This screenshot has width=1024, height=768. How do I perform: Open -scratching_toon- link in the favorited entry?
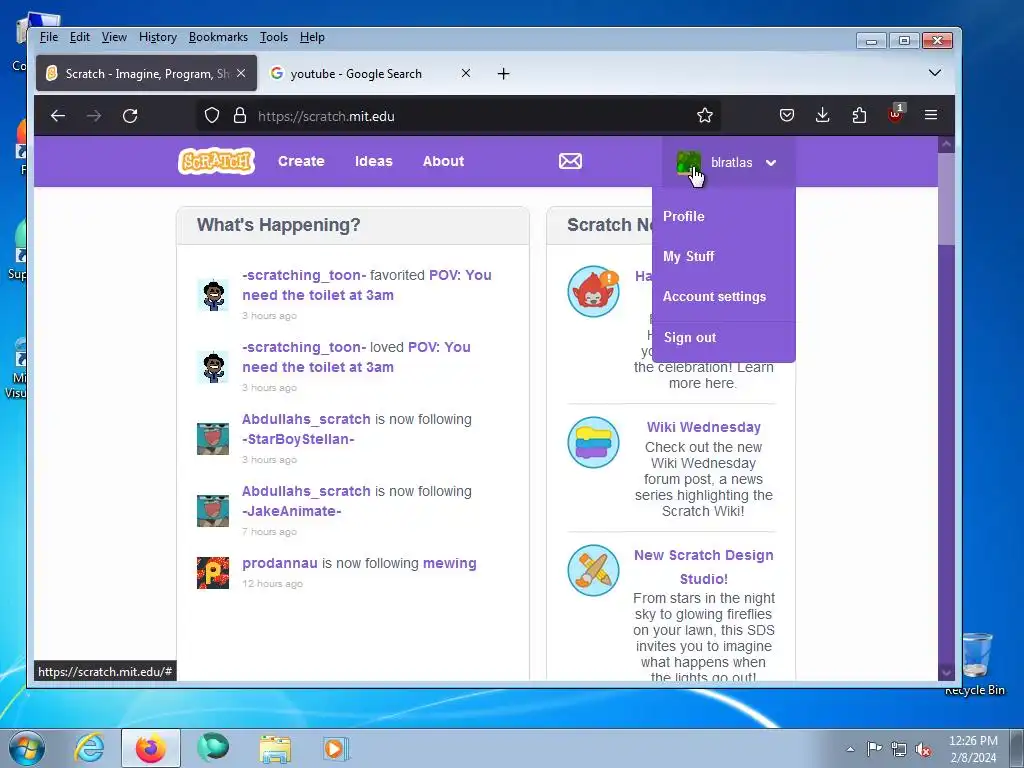pyautogui.click(x=304, y=275)
